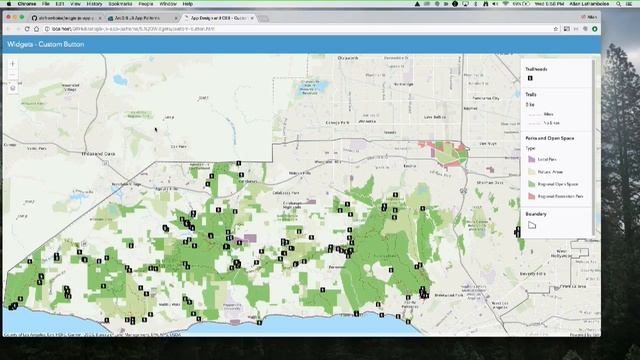Bookmark this page with the star icon
The height and width of the screenshot is (360, 640).
(556, 29)
